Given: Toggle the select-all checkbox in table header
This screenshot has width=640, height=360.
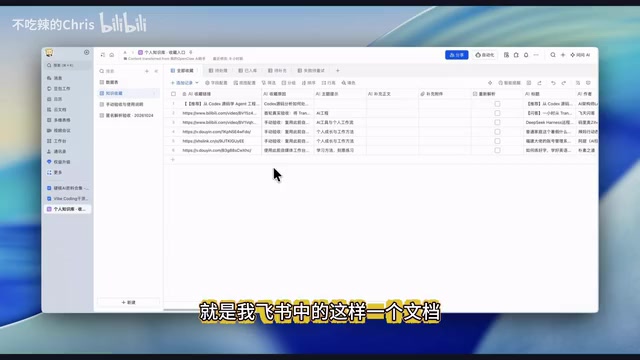Looking at the screenshot, I should click(173, 94).
